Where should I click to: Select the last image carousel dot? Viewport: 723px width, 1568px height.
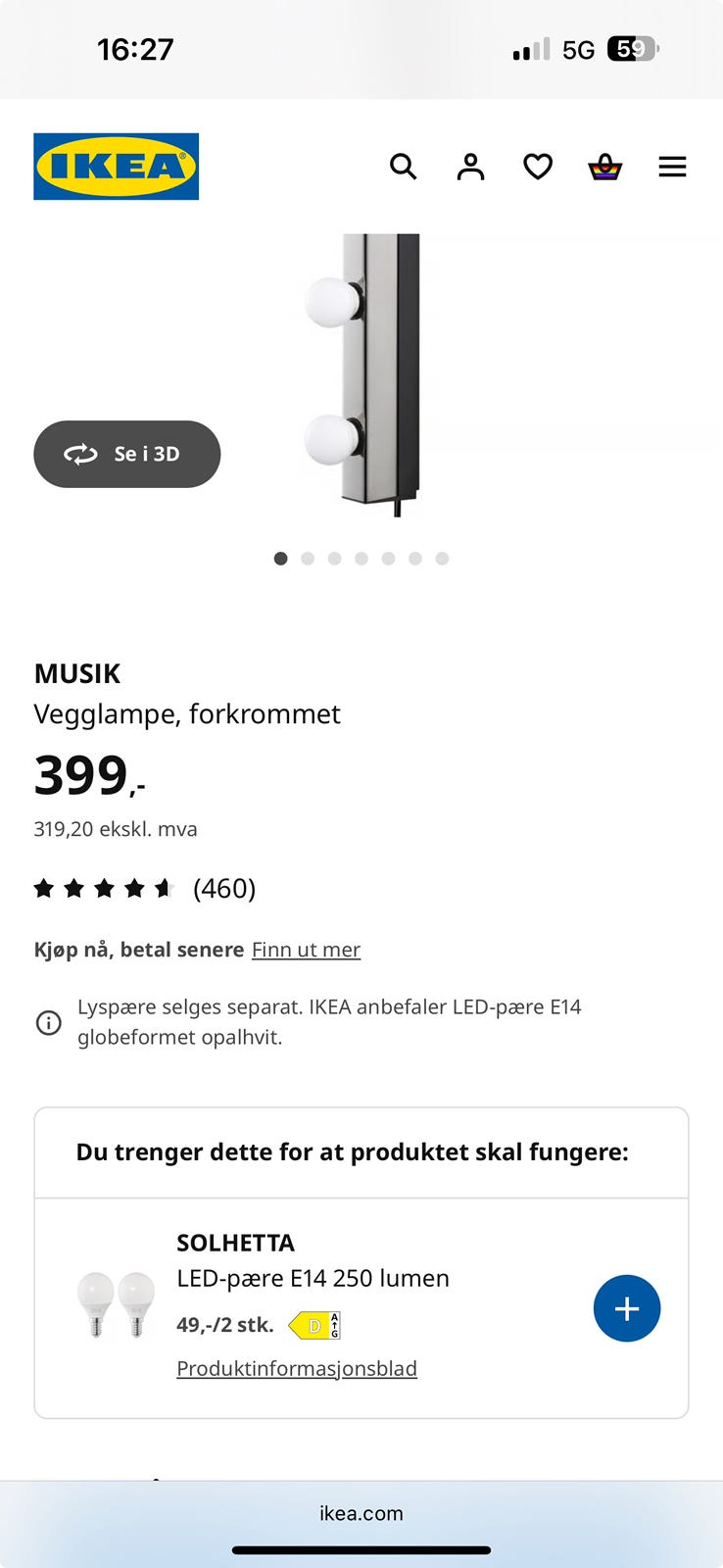pyautogui.click(x=443, y=559)
